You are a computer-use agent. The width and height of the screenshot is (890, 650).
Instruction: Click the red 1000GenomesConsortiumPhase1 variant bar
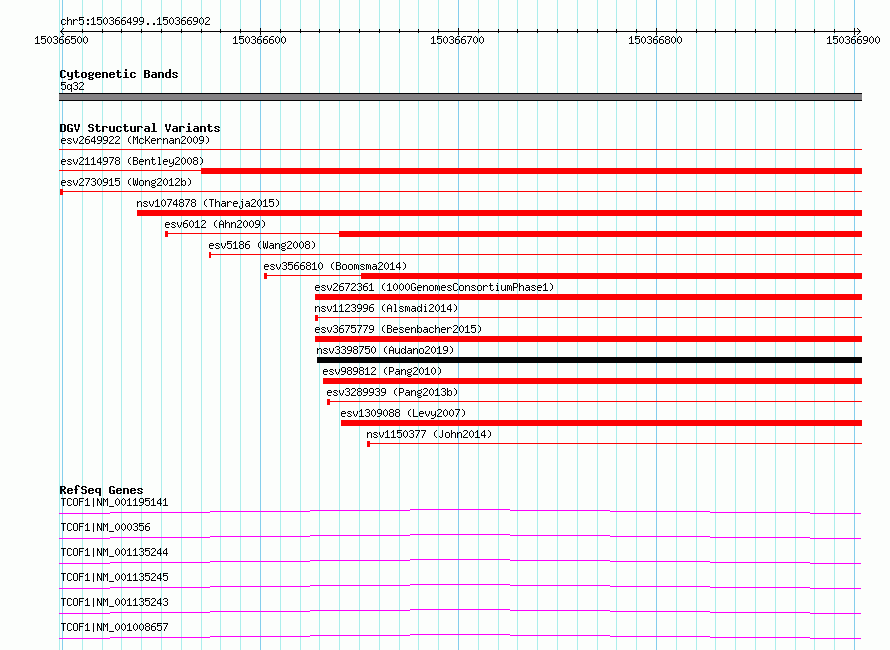tap(589, 297)
